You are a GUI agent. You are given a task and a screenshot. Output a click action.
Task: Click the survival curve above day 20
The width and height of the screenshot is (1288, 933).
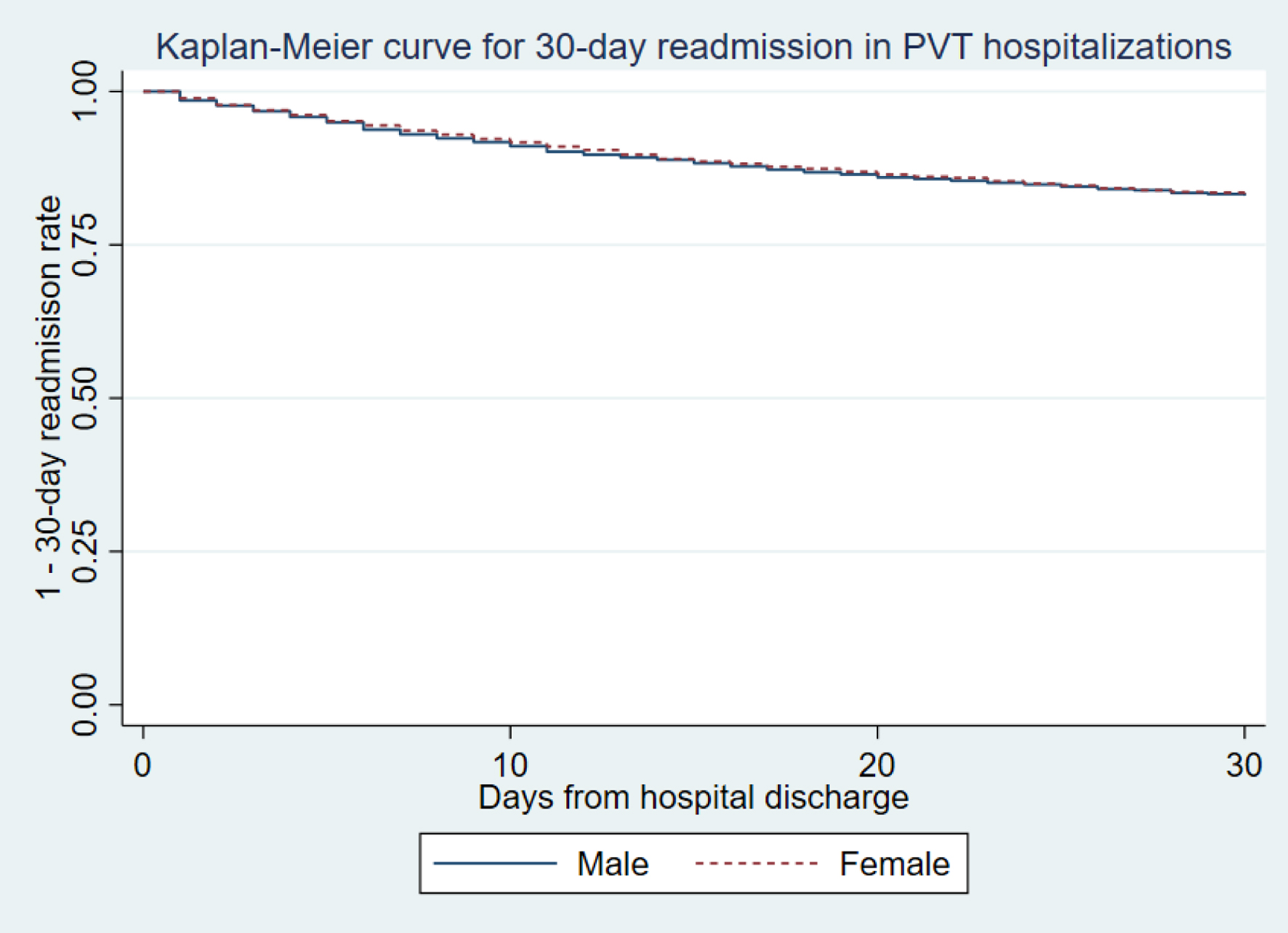coord(877,175)
